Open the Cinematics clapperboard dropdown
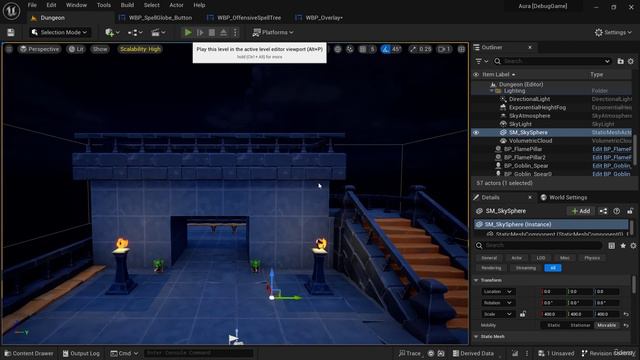This screenshot has width=640, height=360. click(158, 32)
